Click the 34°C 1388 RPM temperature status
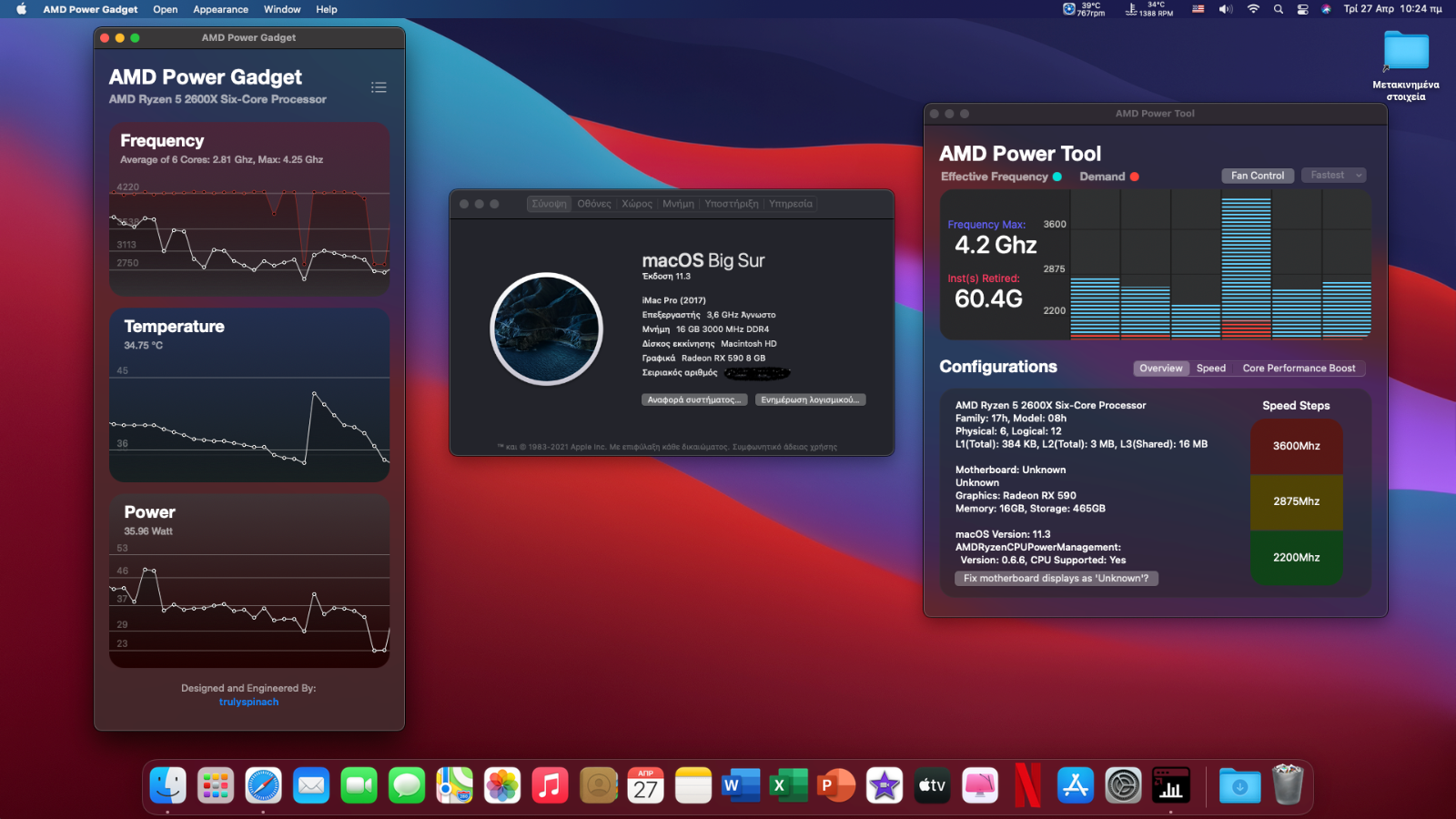 click(x=1149, y=9)
